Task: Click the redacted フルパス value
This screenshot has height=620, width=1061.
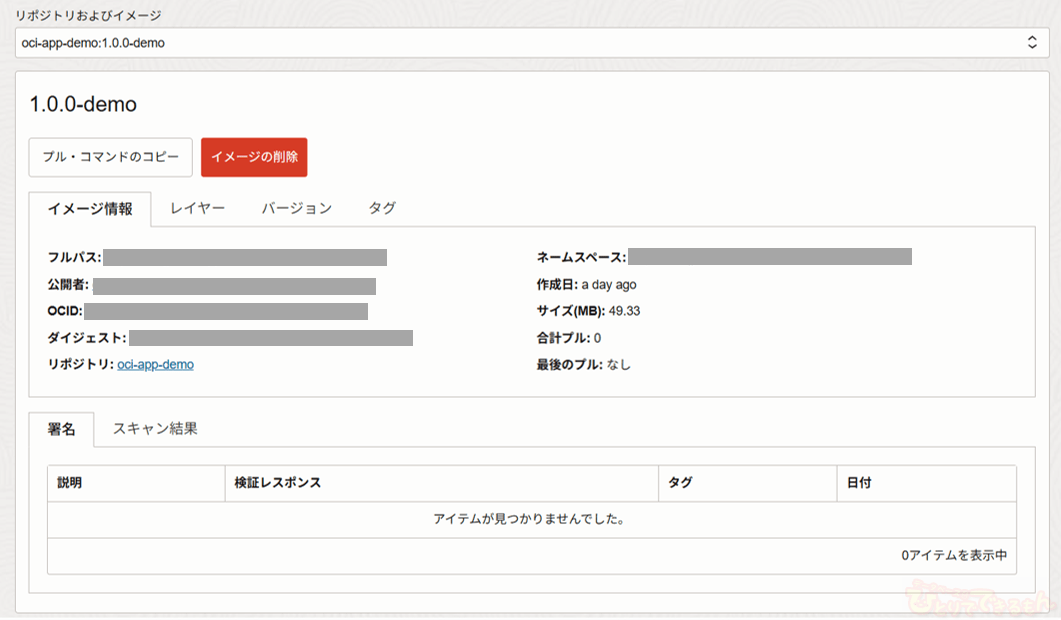Action: [245, 258]
